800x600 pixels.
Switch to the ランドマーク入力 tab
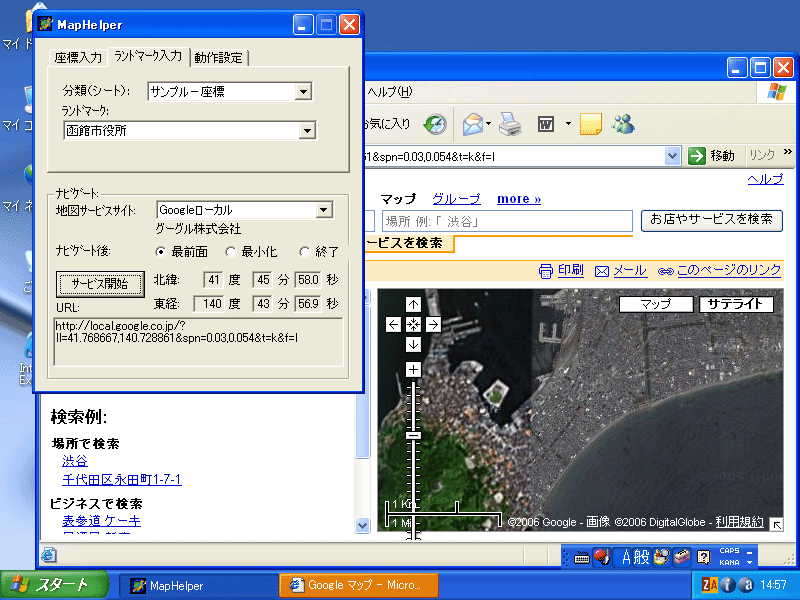coord(148,56)
